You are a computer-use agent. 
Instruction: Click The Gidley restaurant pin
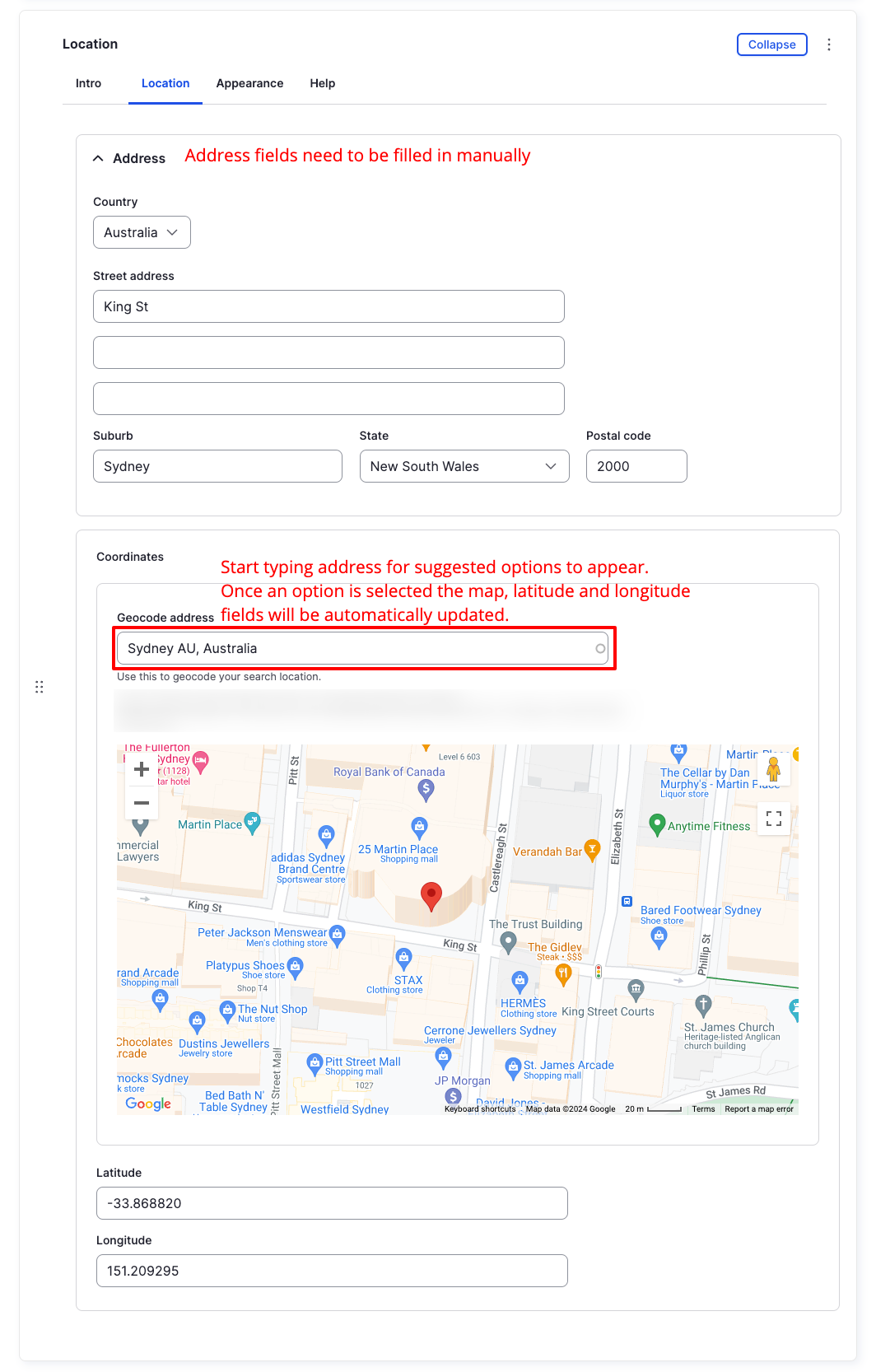pos(563,976)
